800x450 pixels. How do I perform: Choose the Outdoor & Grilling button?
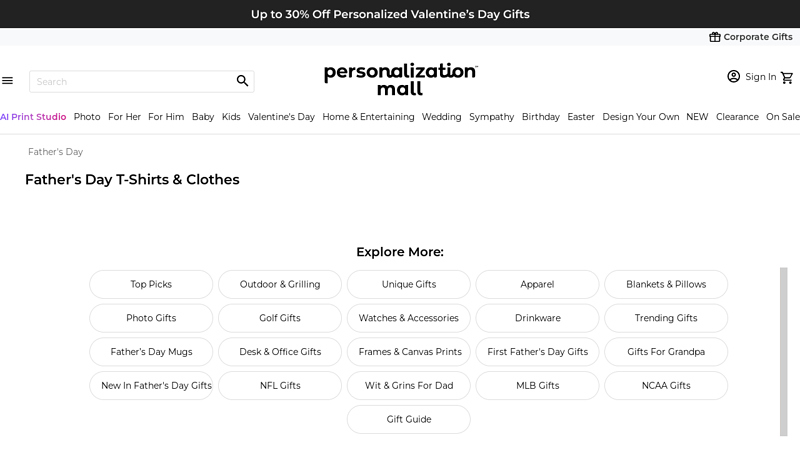[x=280, y=284]
